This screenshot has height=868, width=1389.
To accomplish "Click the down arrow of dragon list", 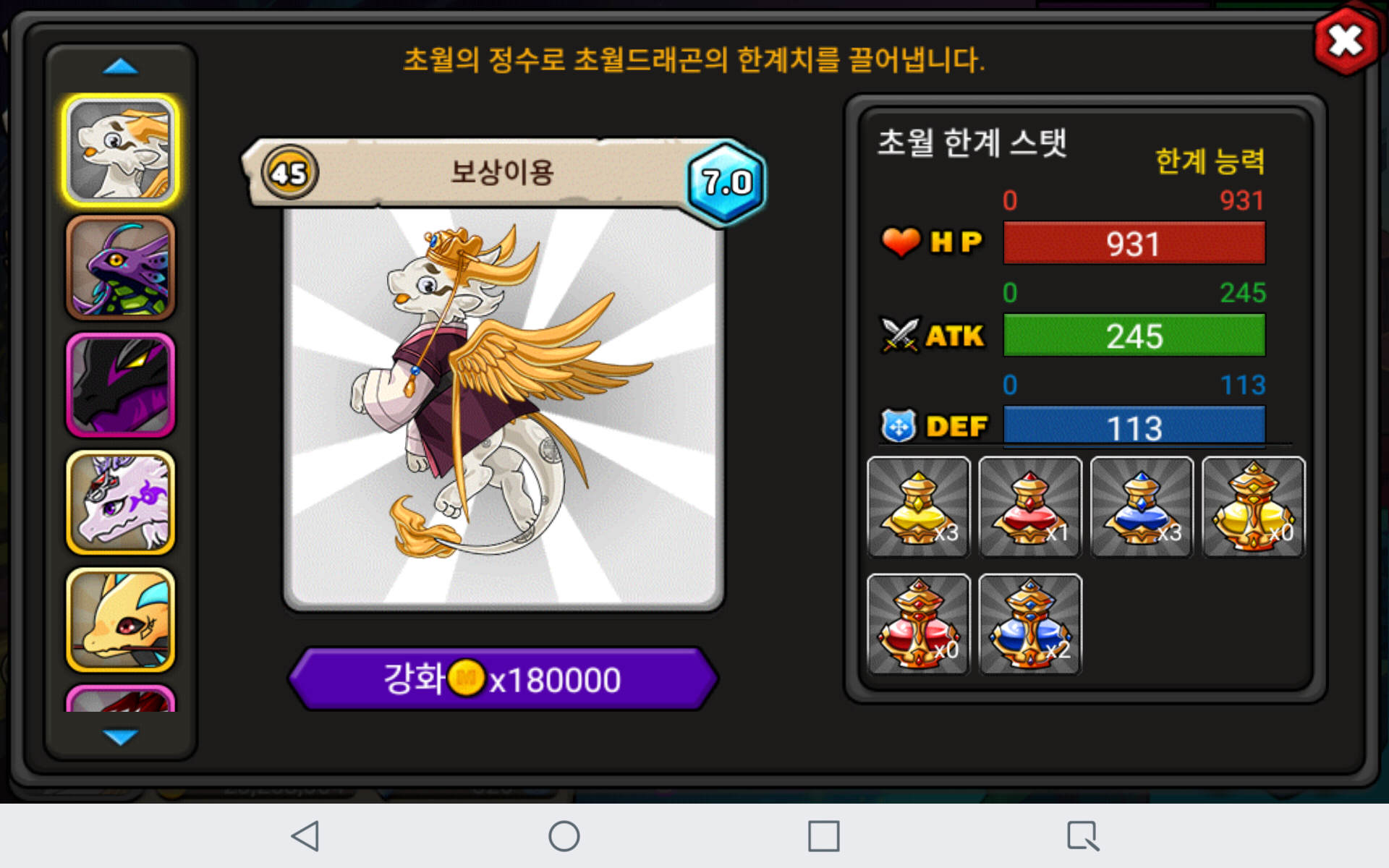I will click(121, 737).
